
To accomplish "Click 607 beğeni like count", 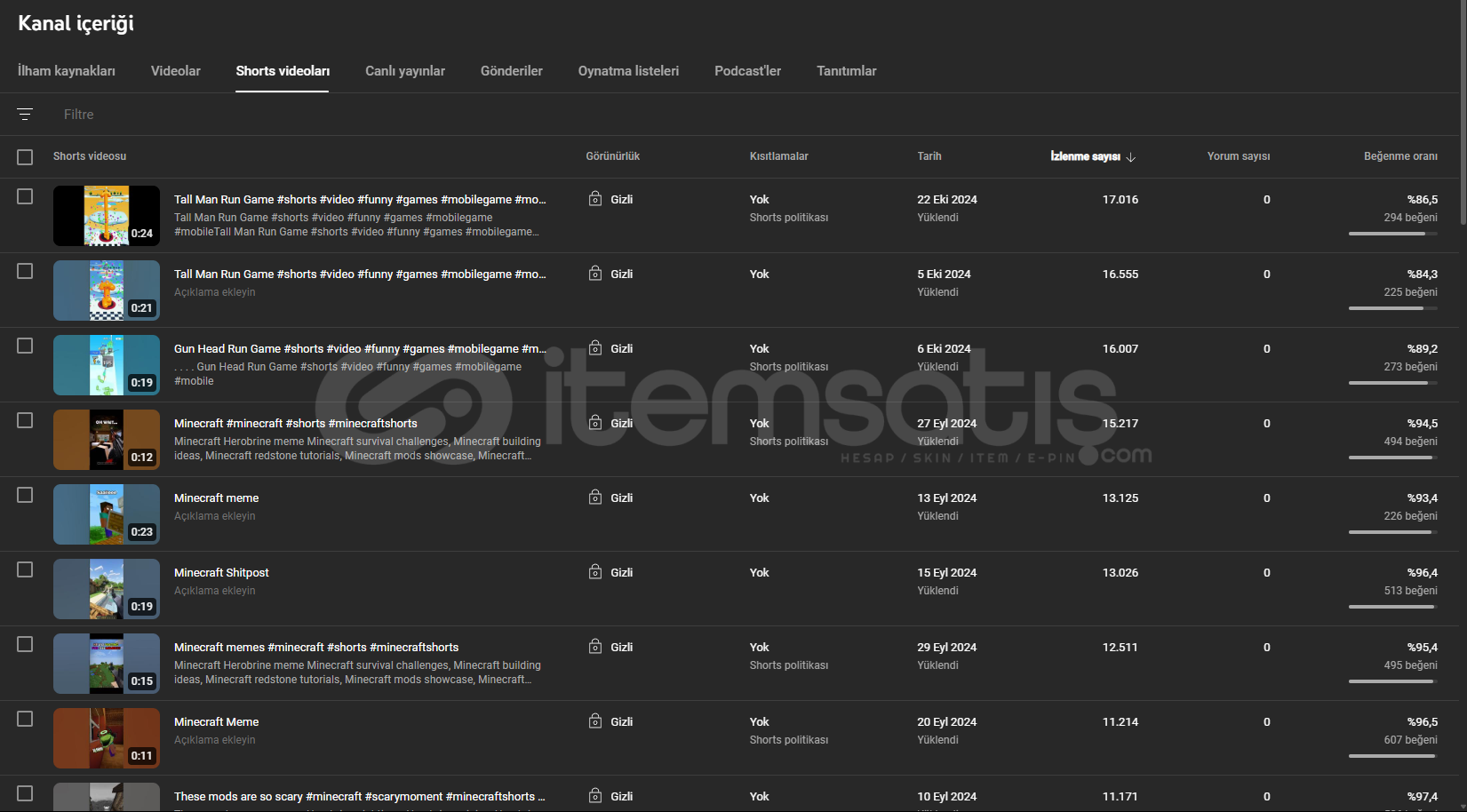I will coord(1410,740).
